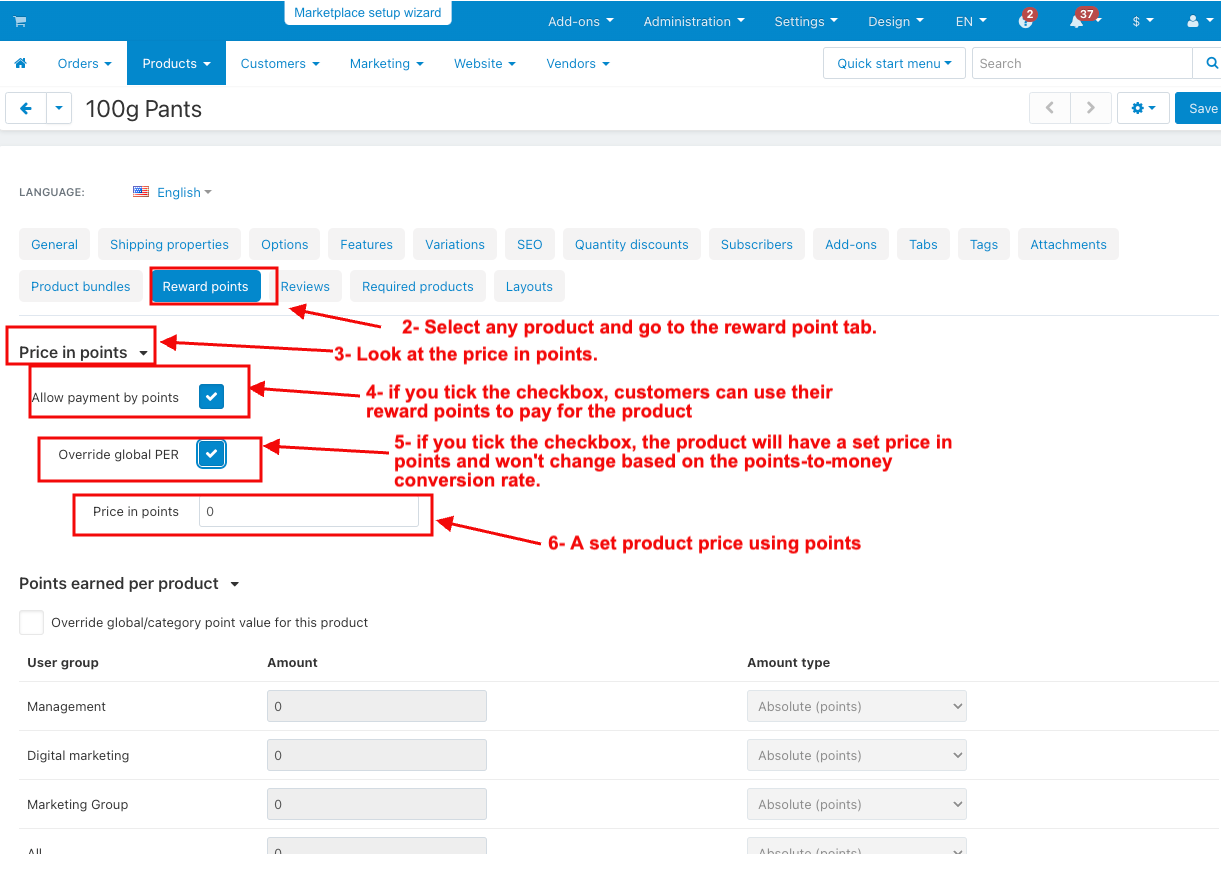Open the gear actions menu

coord(1143,108)
